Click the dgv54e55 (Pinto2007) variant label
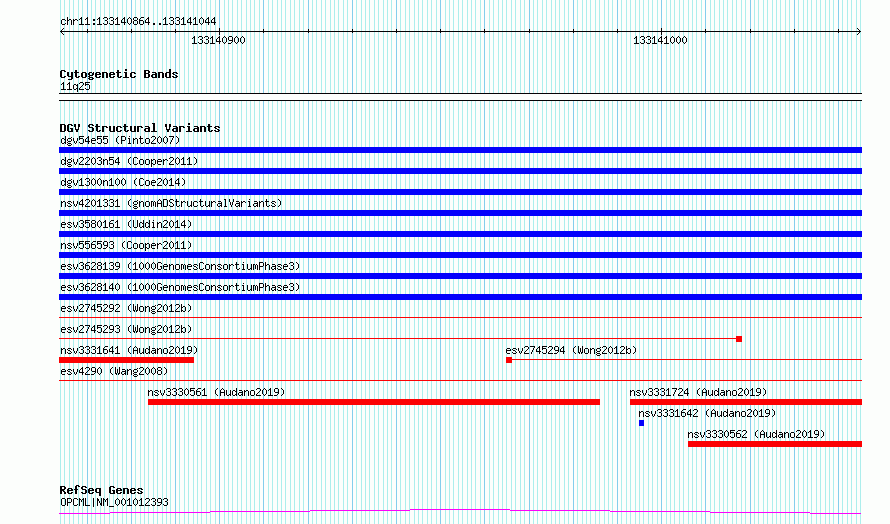Viewport: 890px width, 524px height. [x=120, y=140]
